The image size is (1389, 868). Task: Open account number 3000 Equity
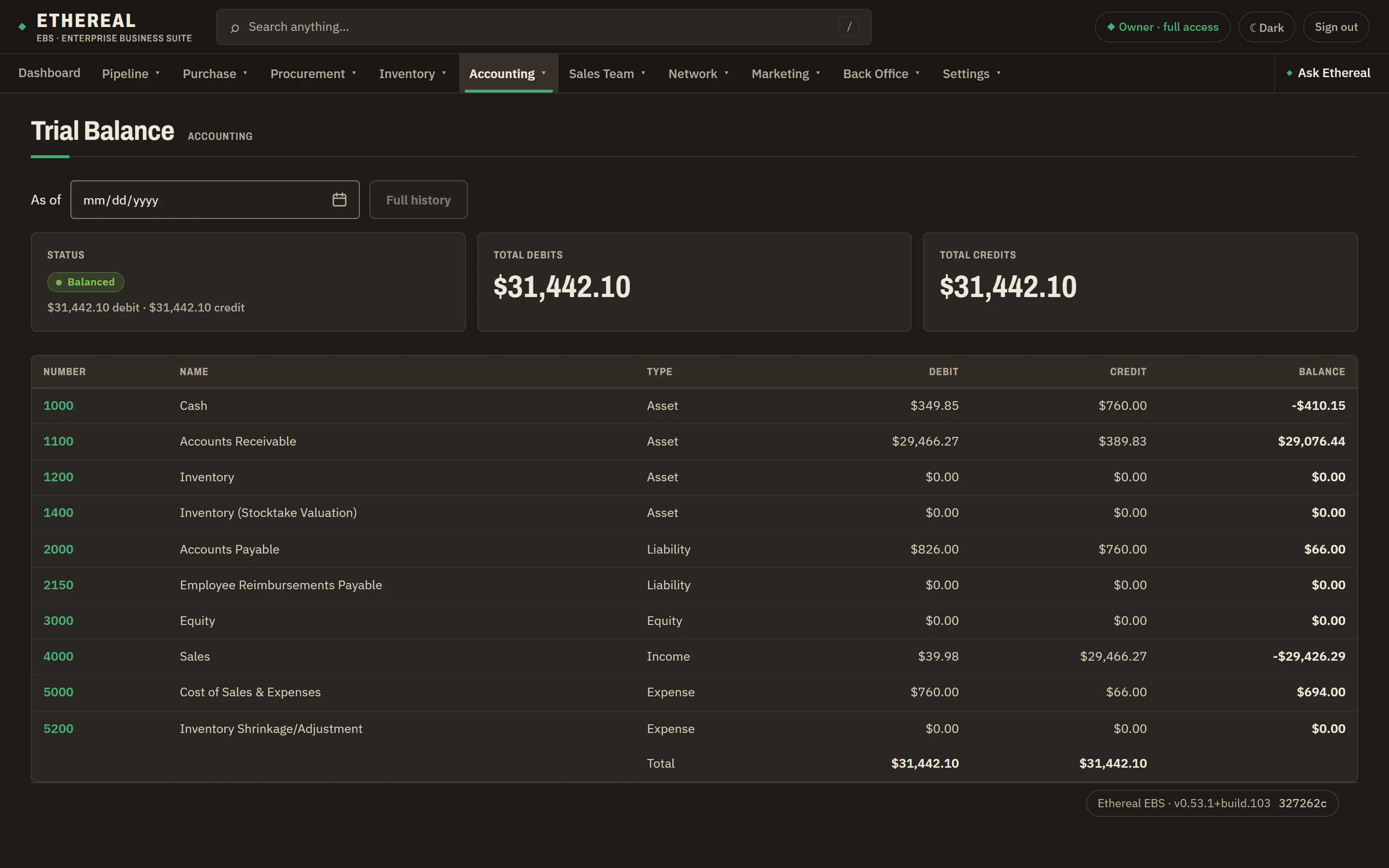coord(58,621)
